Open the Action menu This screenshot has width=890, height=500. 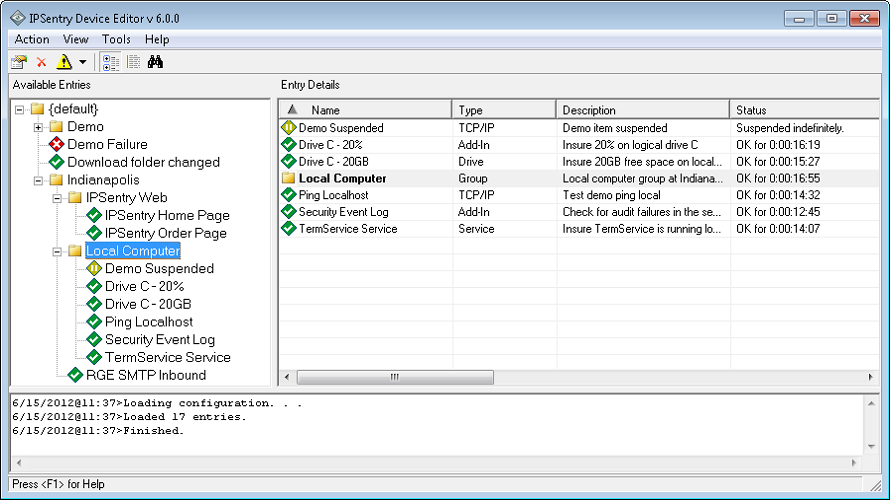32,39
